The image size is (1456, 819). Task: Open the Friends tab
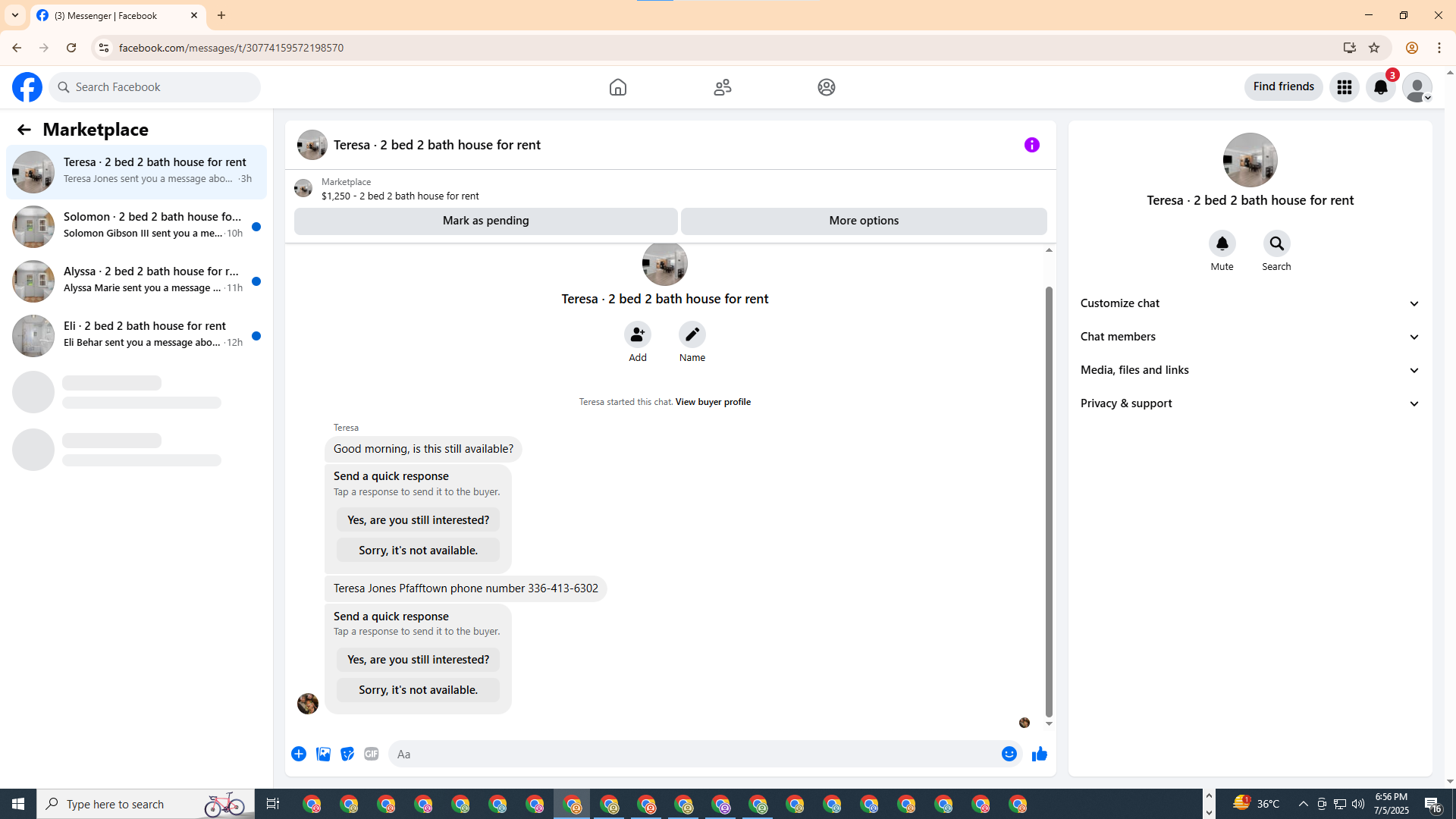coord(722,87)
